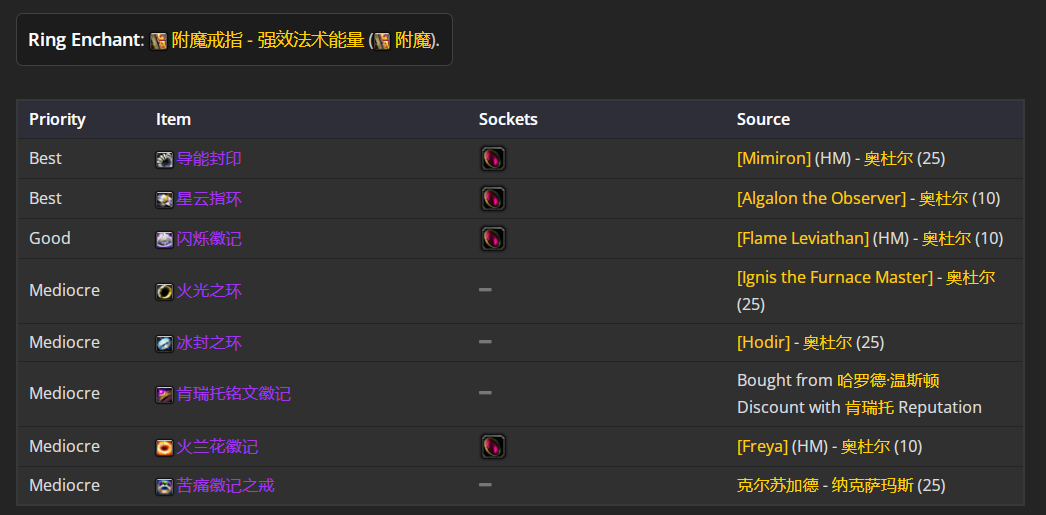This screenshot has height=515, width=1046.
Task: Open the 哈罗德·温斯顿 vendor link
Action: pos(888,381)
